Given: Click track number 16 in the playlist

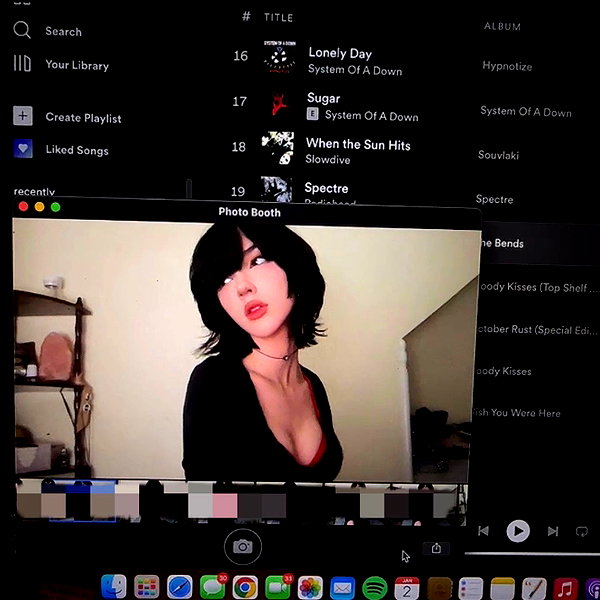Looking at the screenshot, I should click(x=241, y=56).
